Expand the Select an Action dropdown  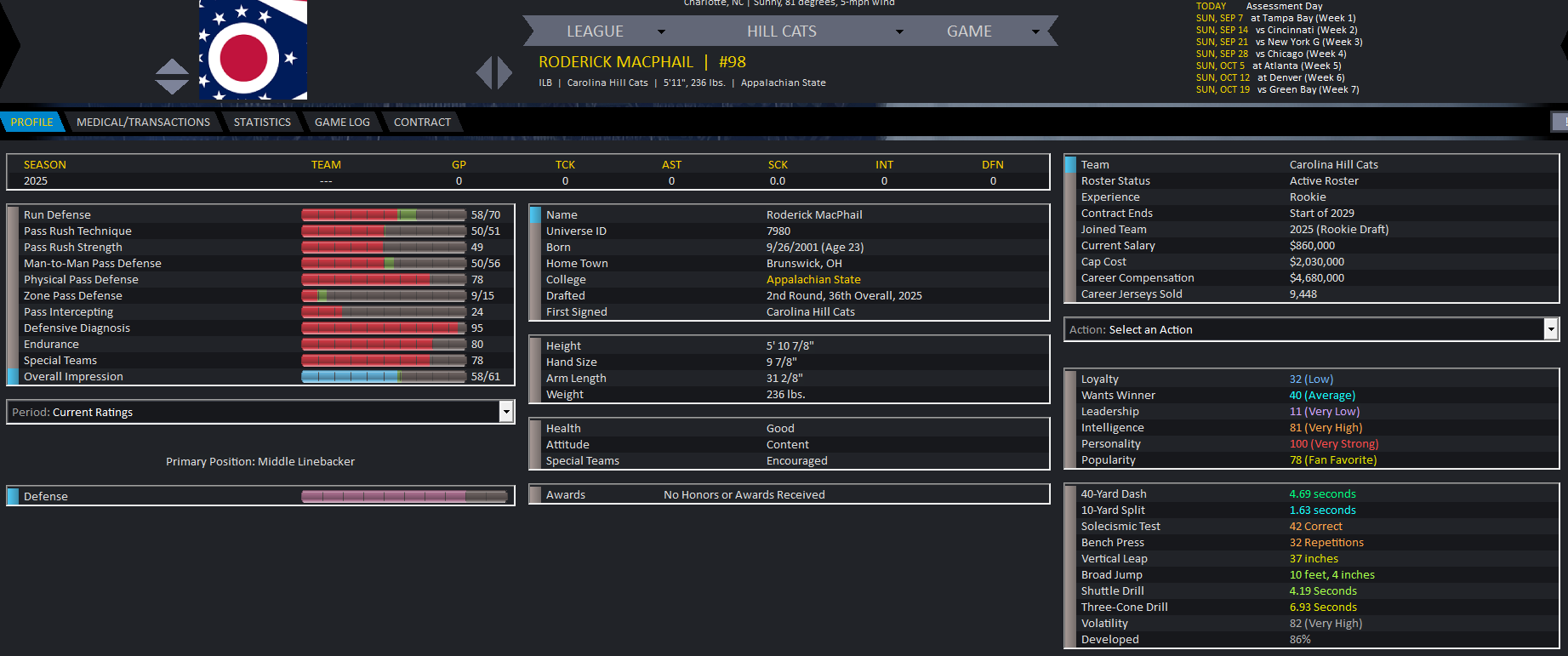1311,329
